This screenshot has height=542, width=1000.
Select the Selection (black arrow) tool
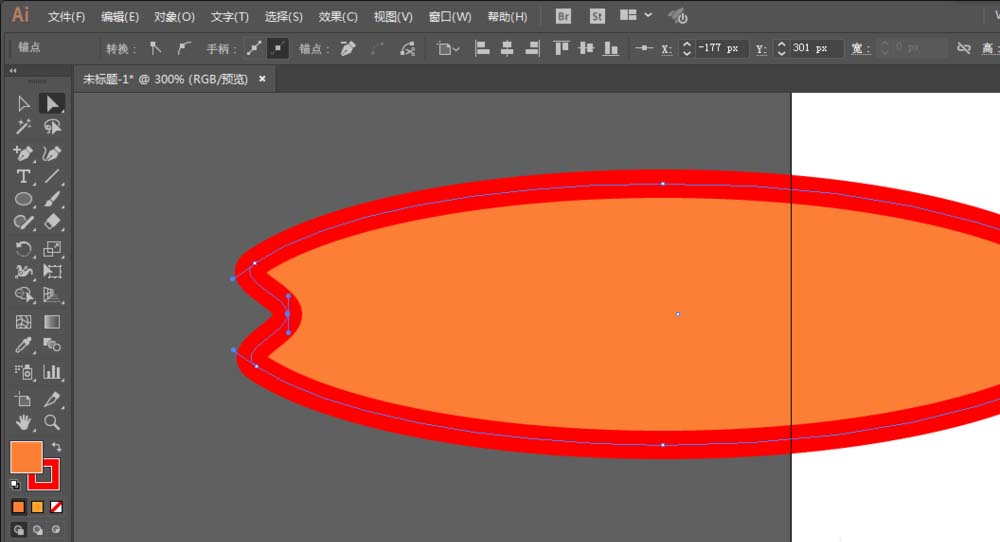coord(24,104)
